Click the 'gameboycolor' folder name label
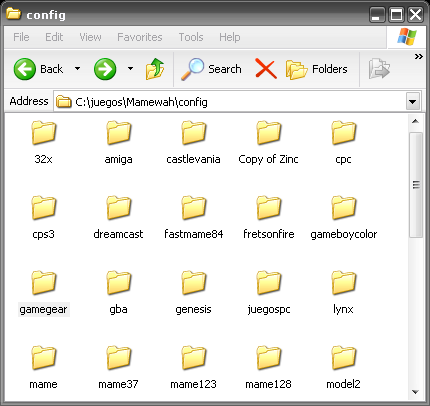 tap(344, 234)
